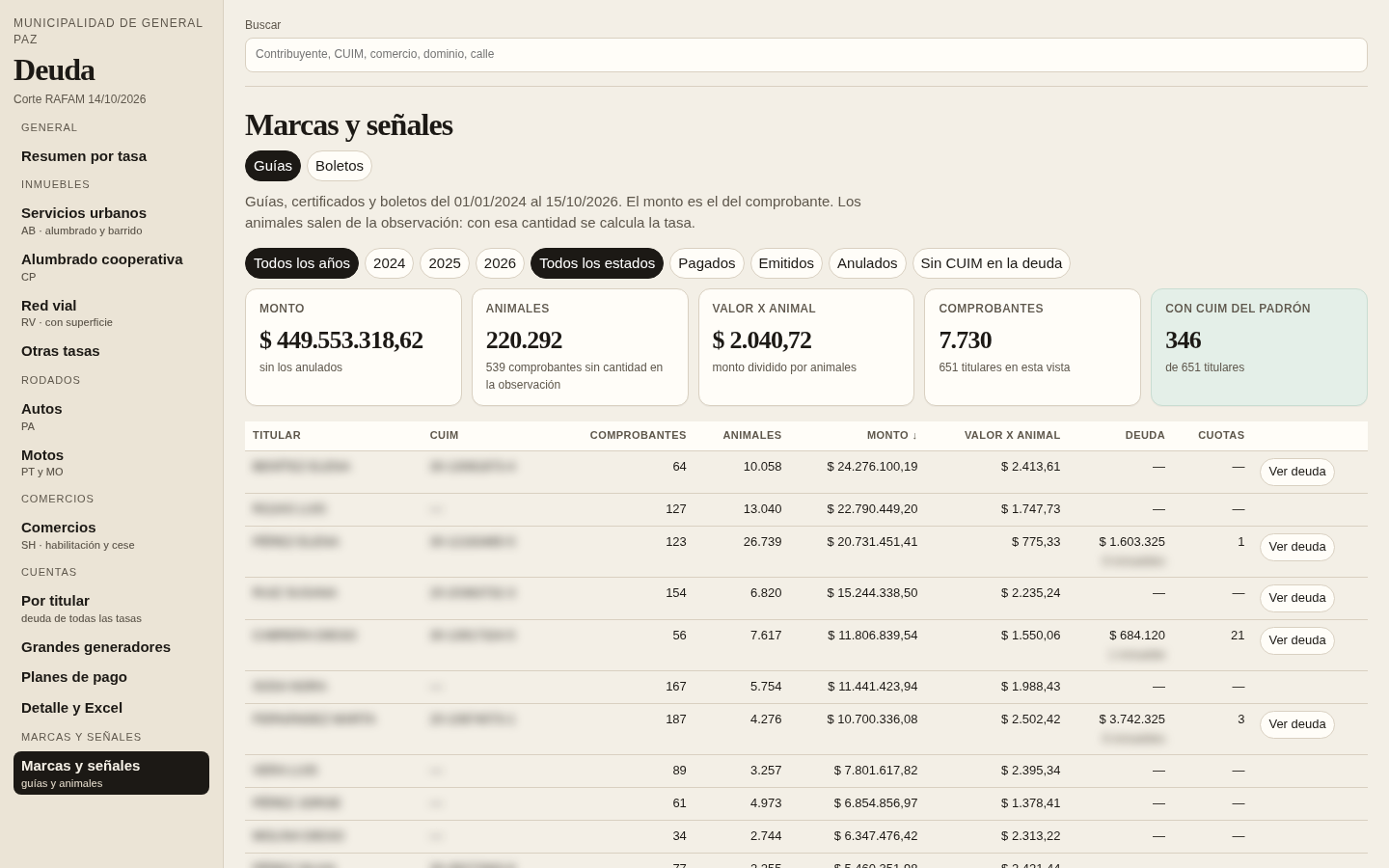Show only Anulados status

[867, 263]
